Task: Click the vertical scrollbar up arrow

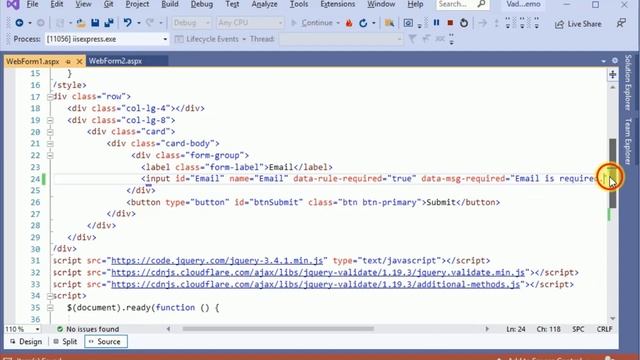Action: click(613, 88)
